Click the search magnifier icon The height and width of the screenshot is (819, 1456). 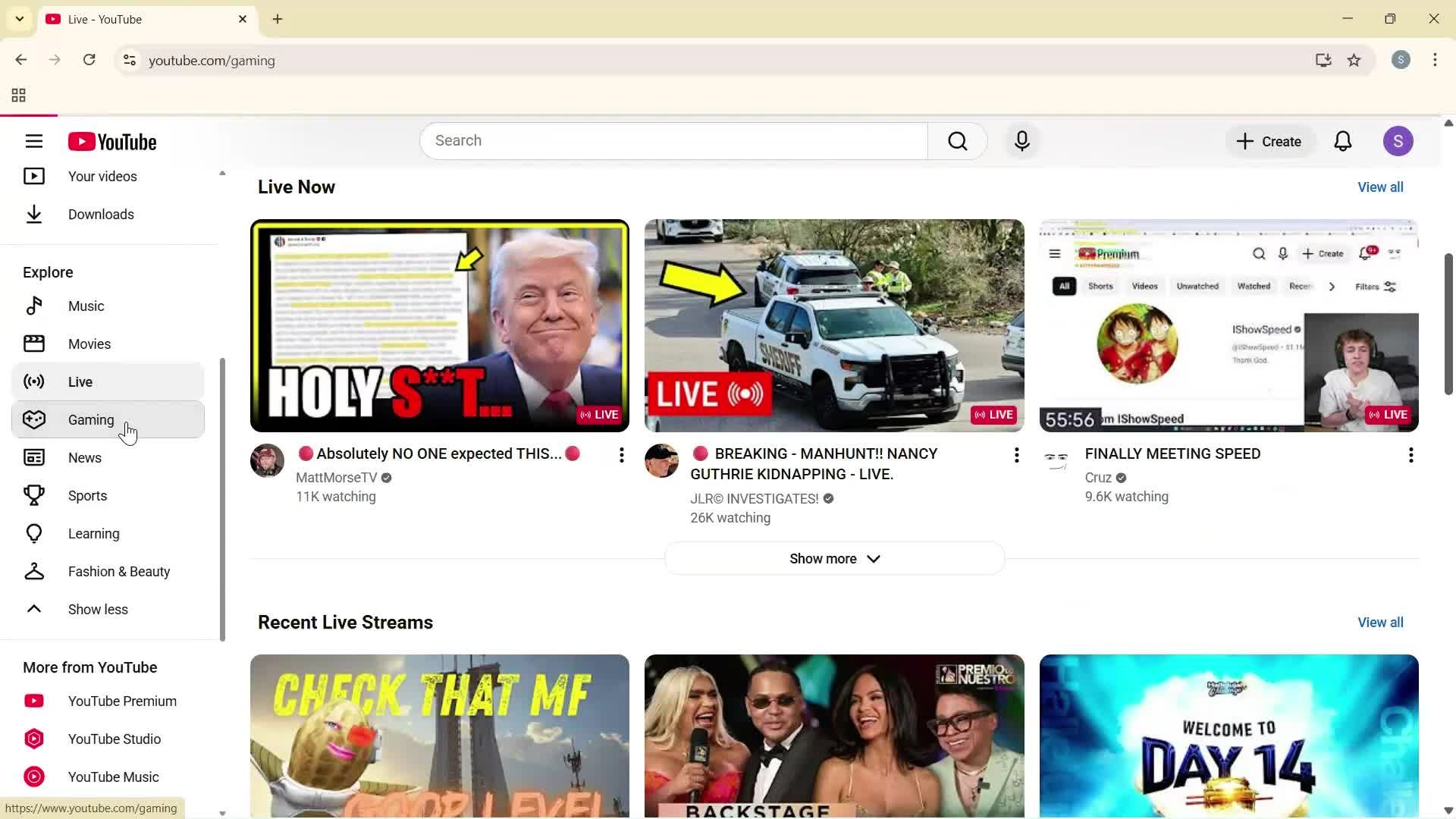click(x=958, y=141)
